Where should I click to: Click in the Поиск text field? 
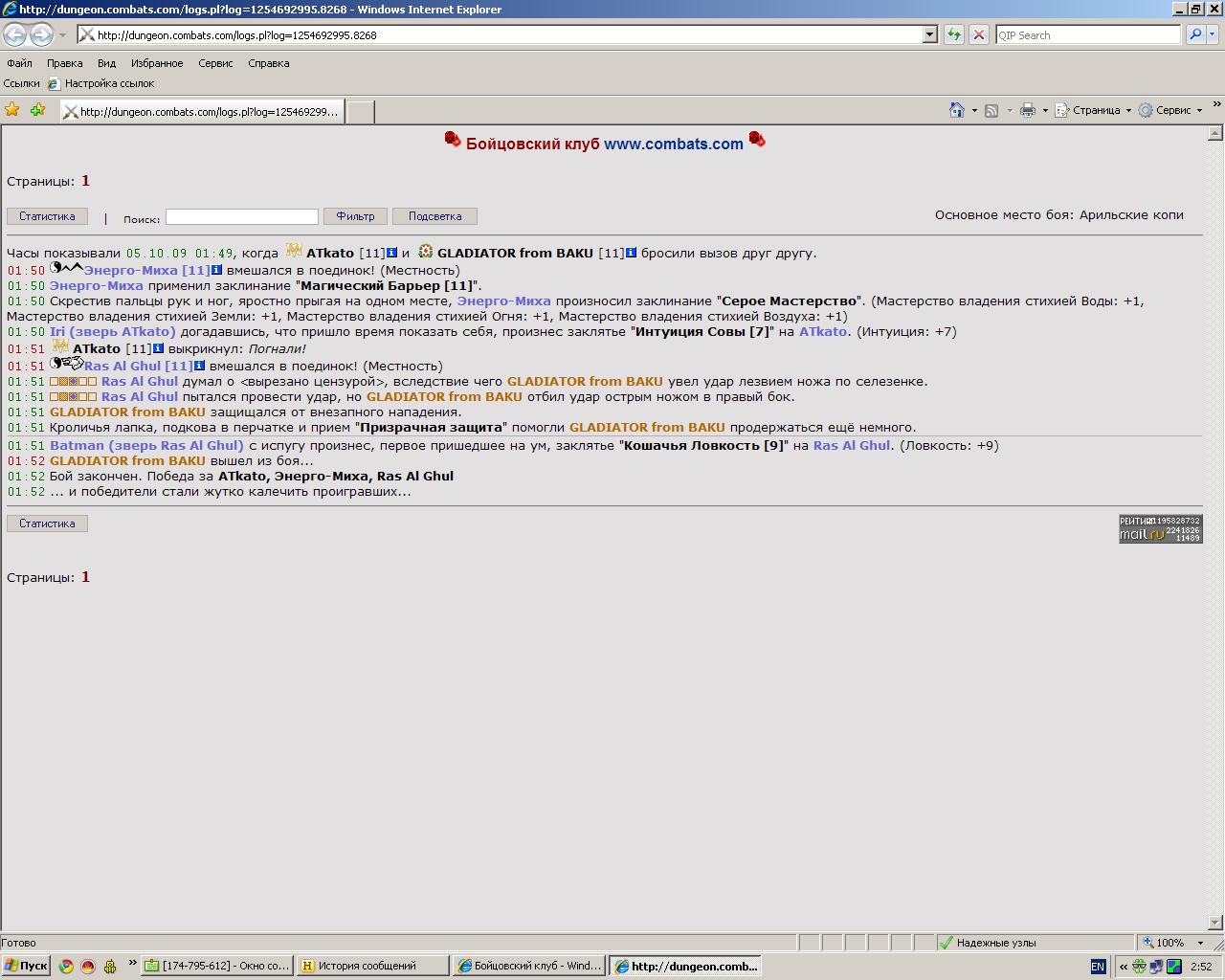coord(241,216)
